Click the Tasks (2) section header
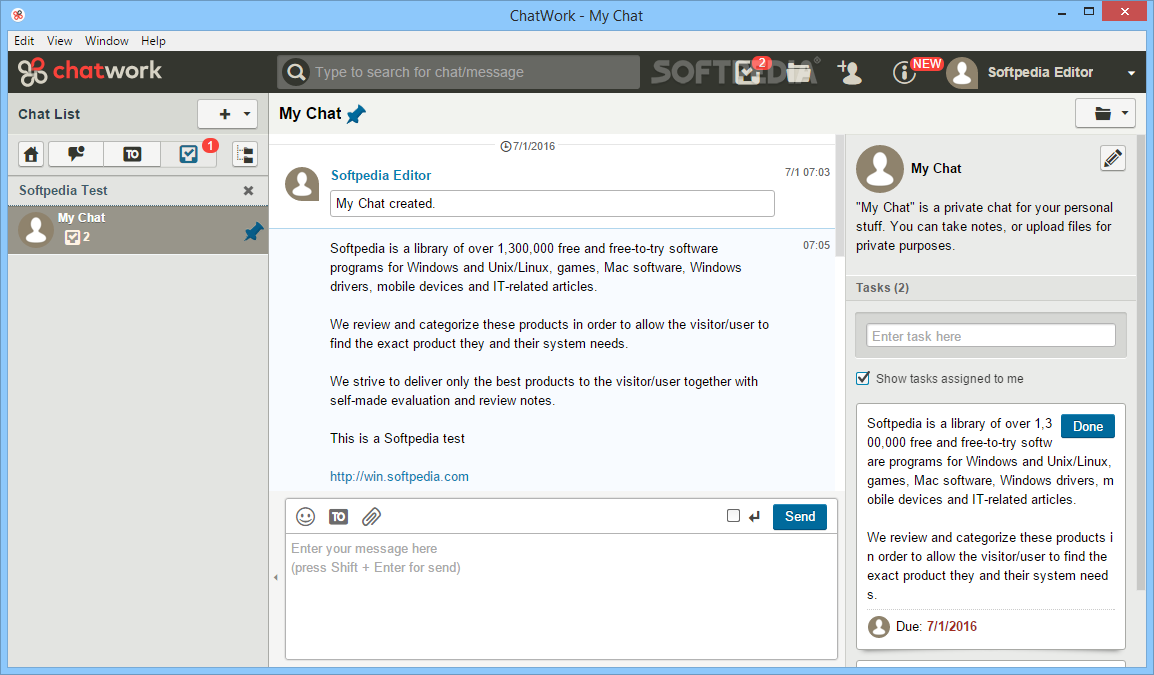The height and width of the screenshot is (675, 1154). pyautogui.click(x=991, y=288)
